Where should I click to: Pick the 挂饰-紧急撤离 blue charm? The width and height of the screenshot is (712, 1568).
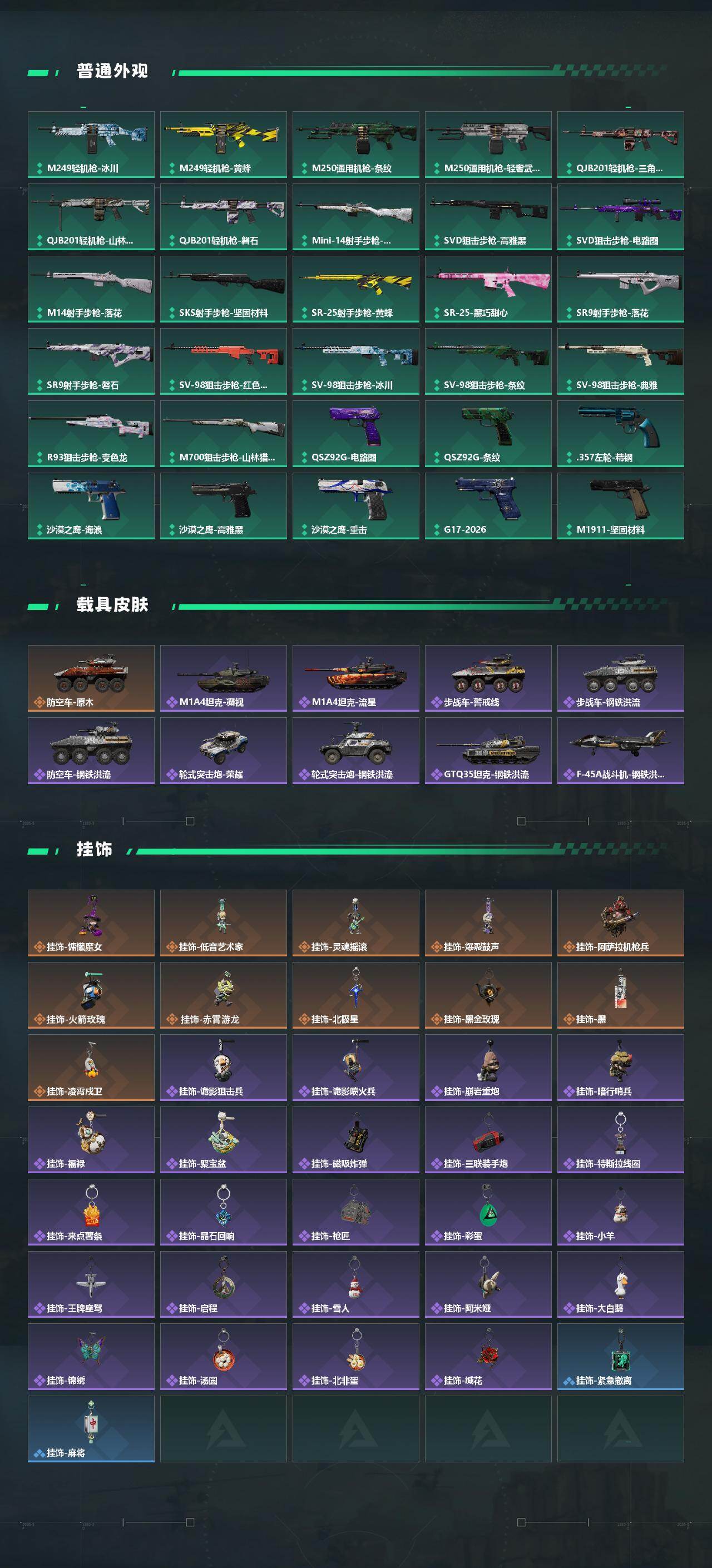[x=621, y=1357]
